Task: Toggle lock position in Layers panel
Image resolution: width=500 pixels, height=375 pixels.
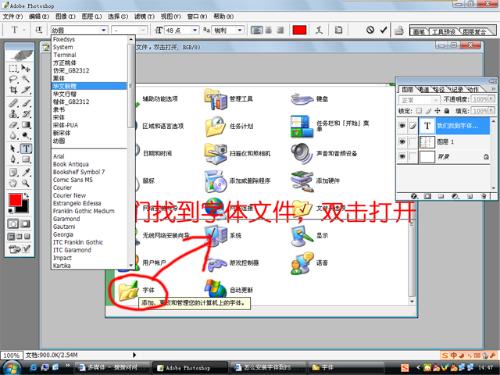Action: pos(437,111)
